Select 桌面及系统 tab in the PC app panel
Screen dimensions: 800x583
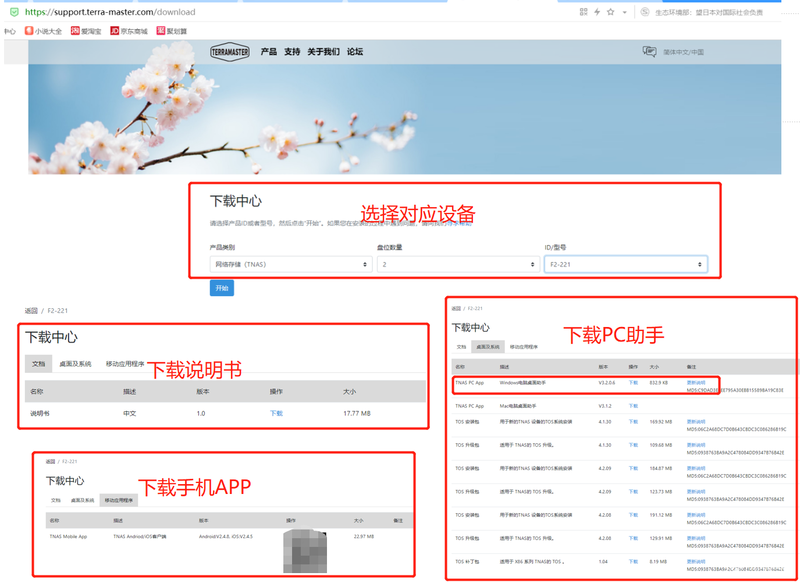pos(488,346)
